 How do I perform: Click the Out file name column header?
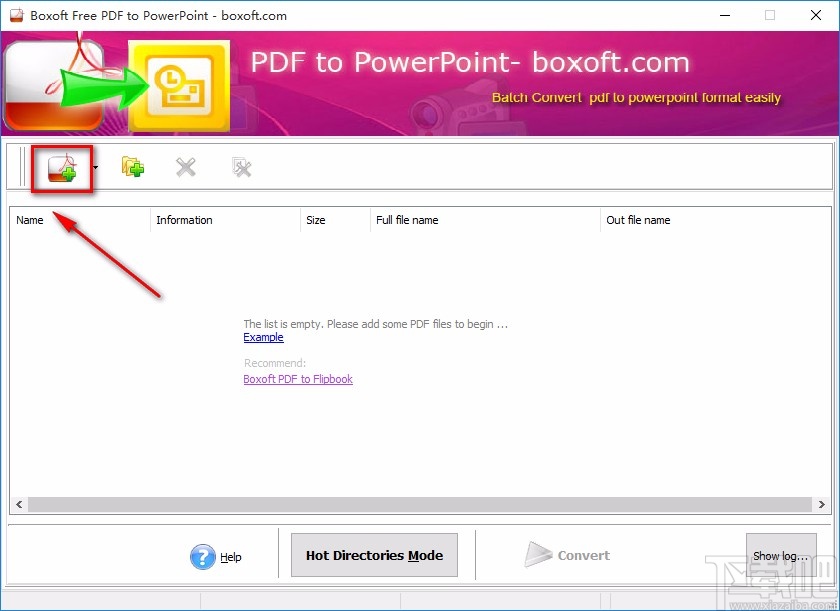[715, 220]
